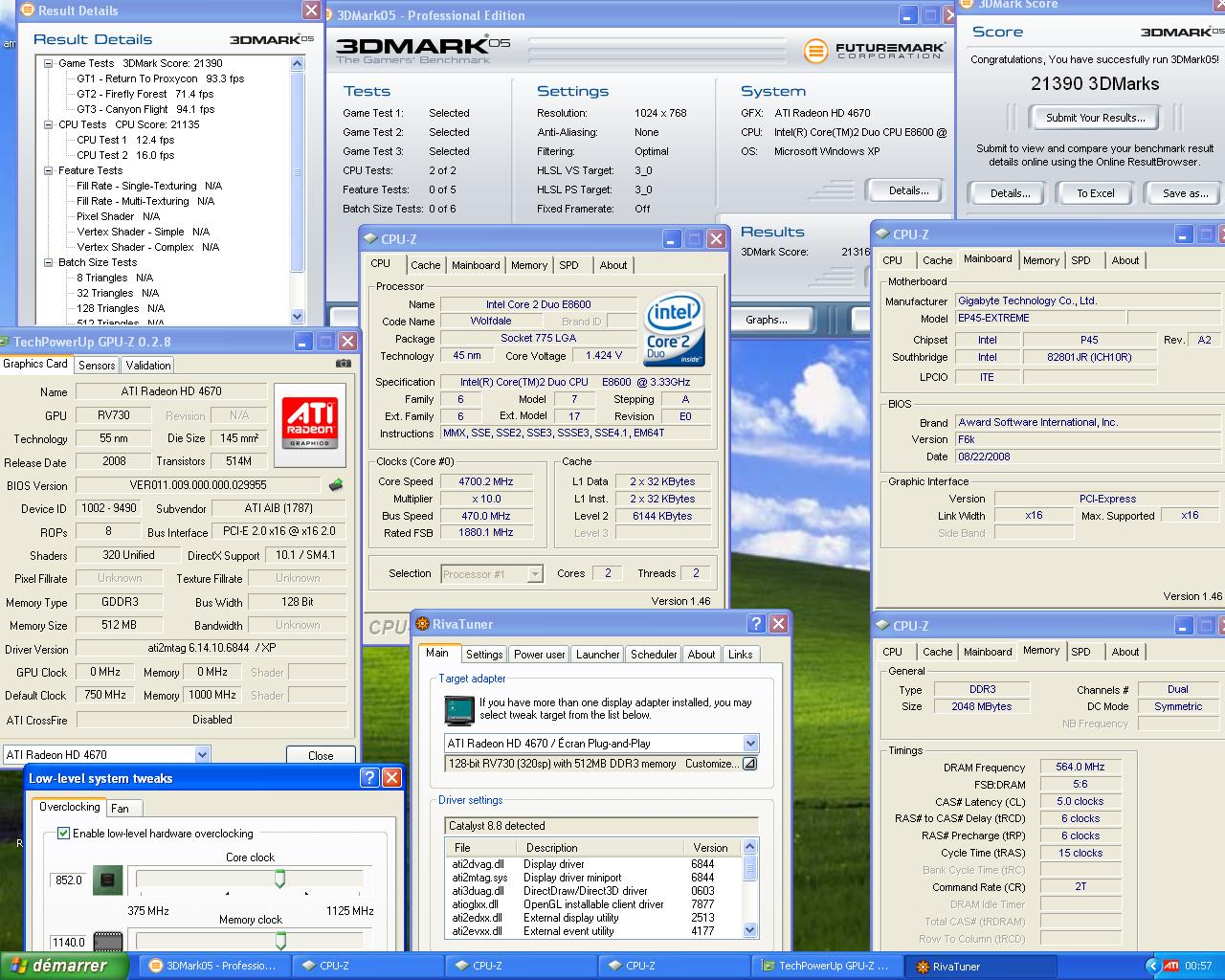Screen dimensions: 1225x980
Task: Click the Memory clock slider thumb
Action: [280, 941]
